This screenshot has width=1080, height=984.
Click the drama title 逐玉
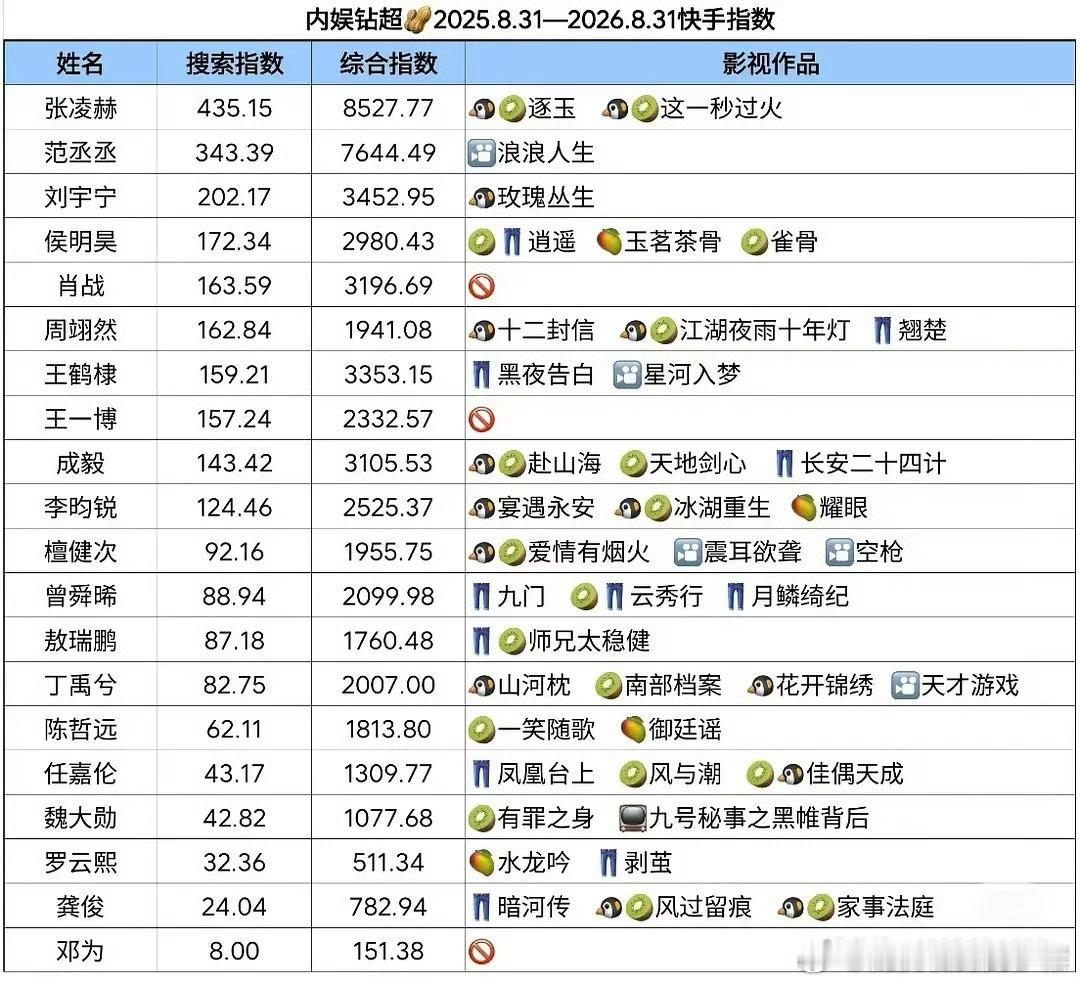pos(552,108)
